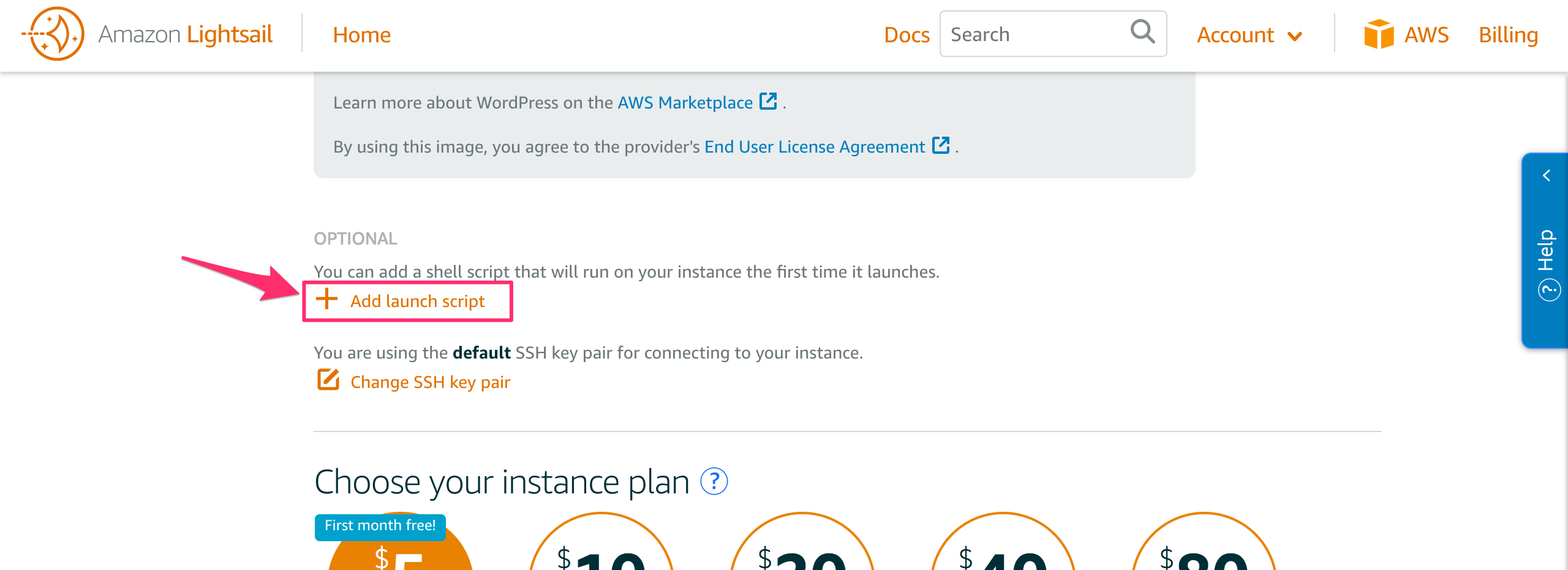Click the plus icon for launch script
Screen dimensions: 1568x570
click(x=326, y=299)
